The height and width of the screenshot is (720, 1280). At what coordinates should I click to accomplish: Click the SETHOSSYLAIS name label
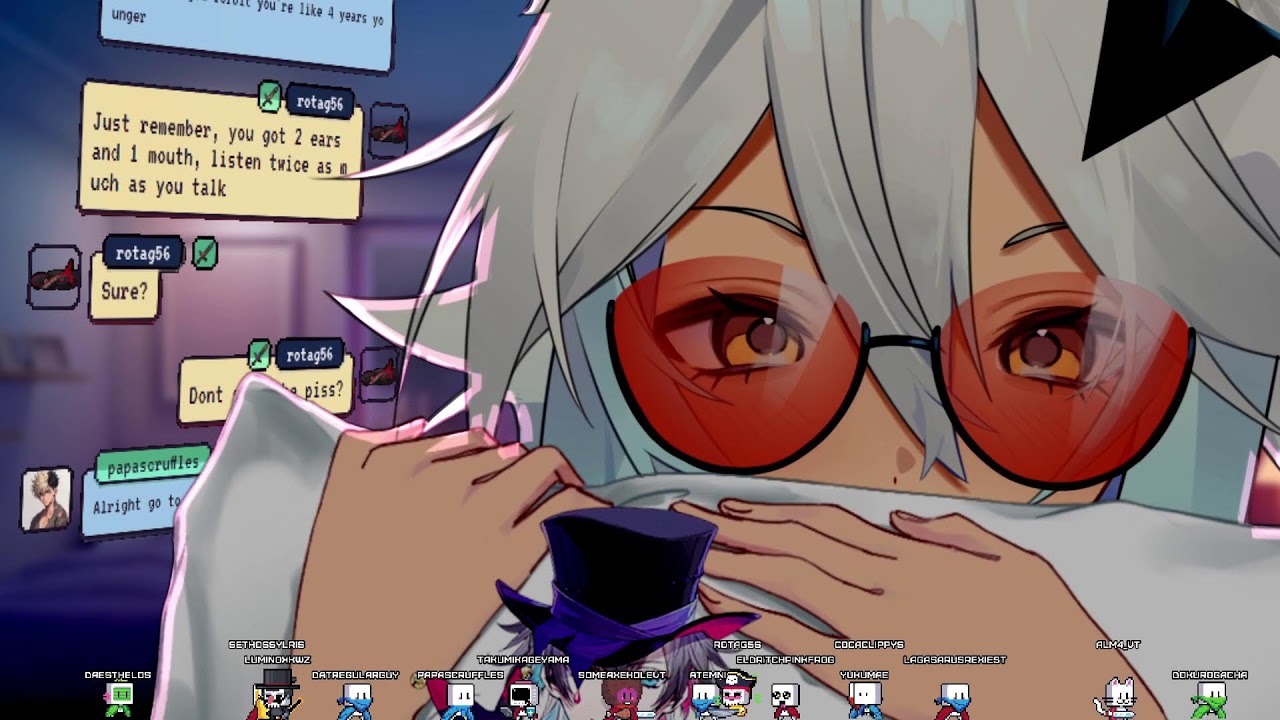[x=266, y=645]
